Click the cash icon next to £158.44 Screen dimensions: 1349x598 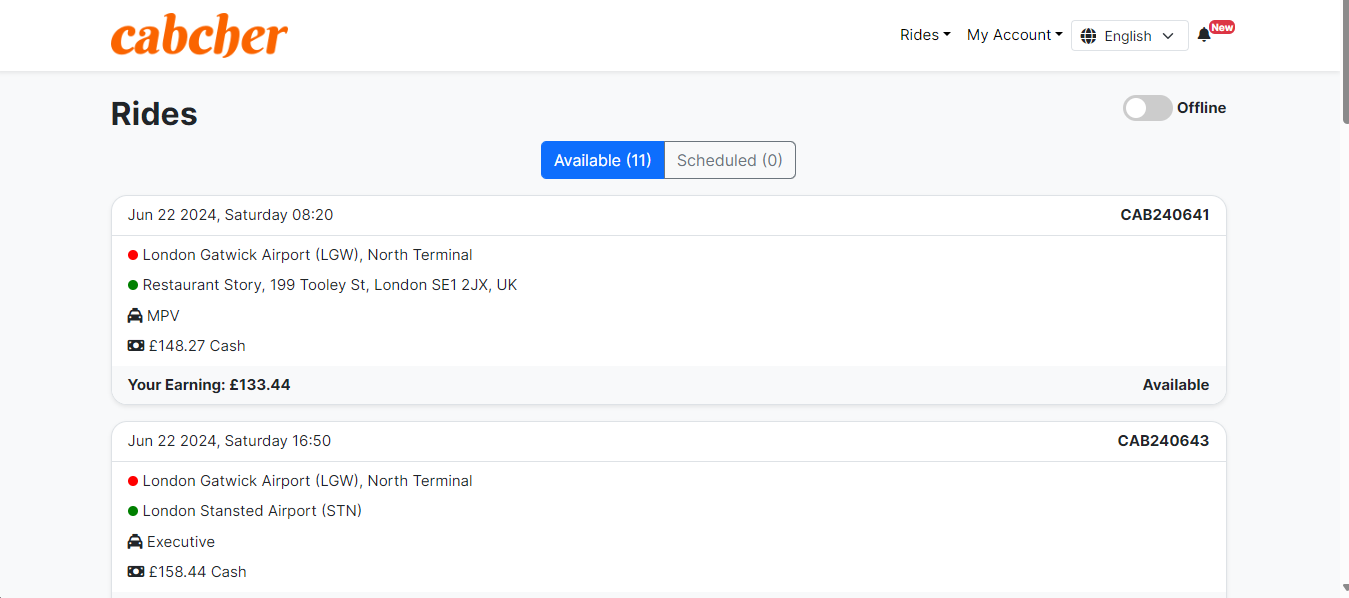[135, 572]
